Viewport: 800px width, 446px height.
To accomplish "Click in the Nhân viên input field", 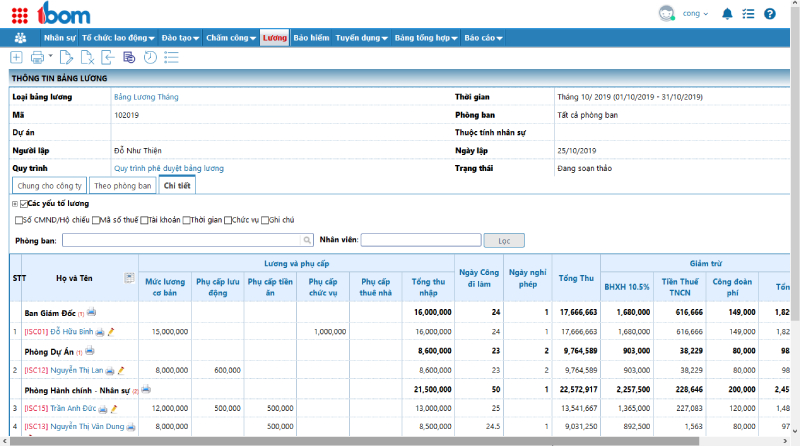I will [x=421, y=240].
